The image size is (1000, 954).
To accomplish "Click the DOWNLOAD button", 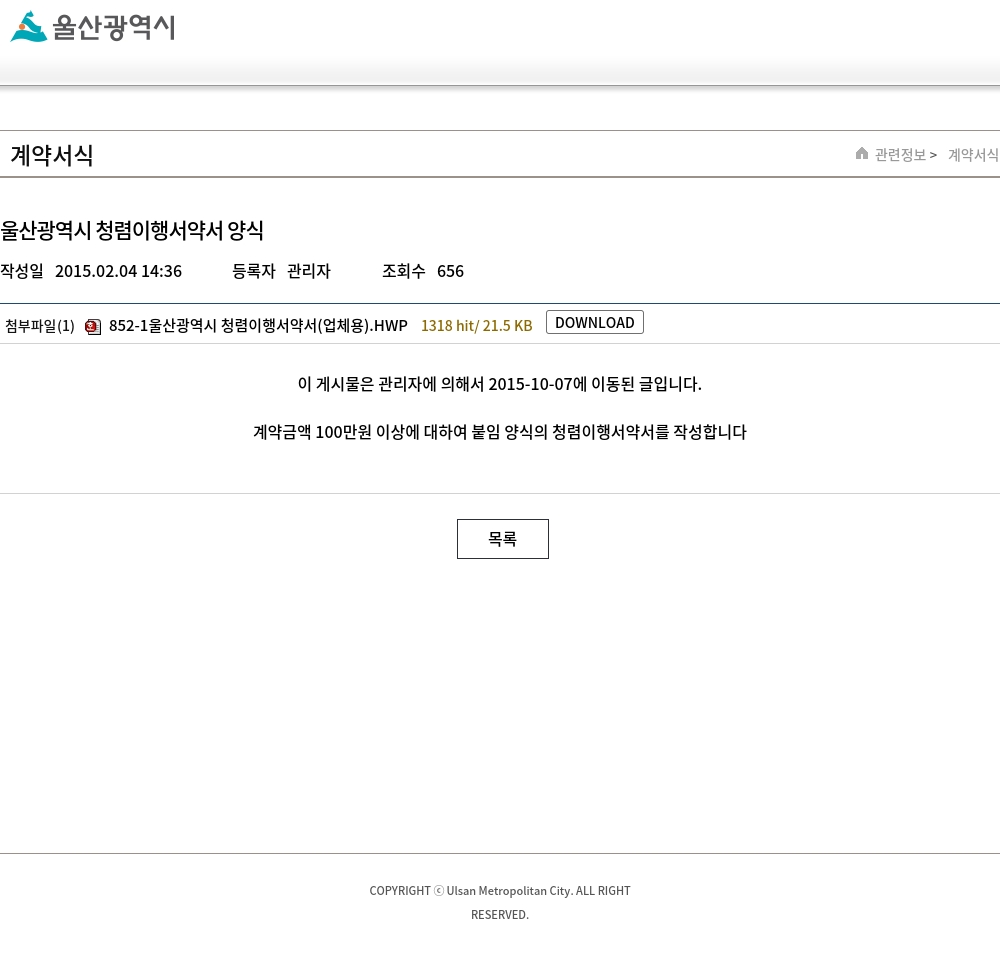I will tap(594, 323).
